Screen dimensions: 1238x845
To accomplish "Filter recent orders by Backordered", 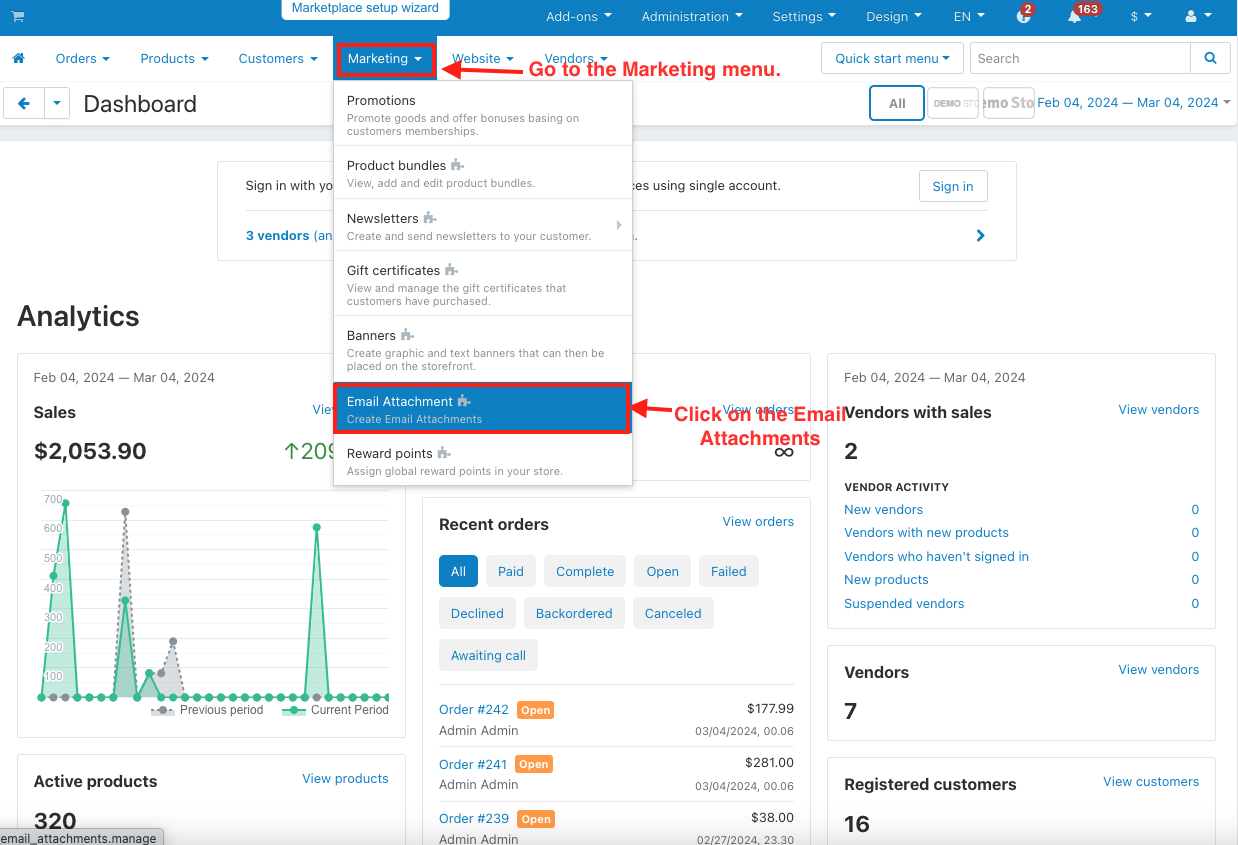I will (x=575, y=613).
